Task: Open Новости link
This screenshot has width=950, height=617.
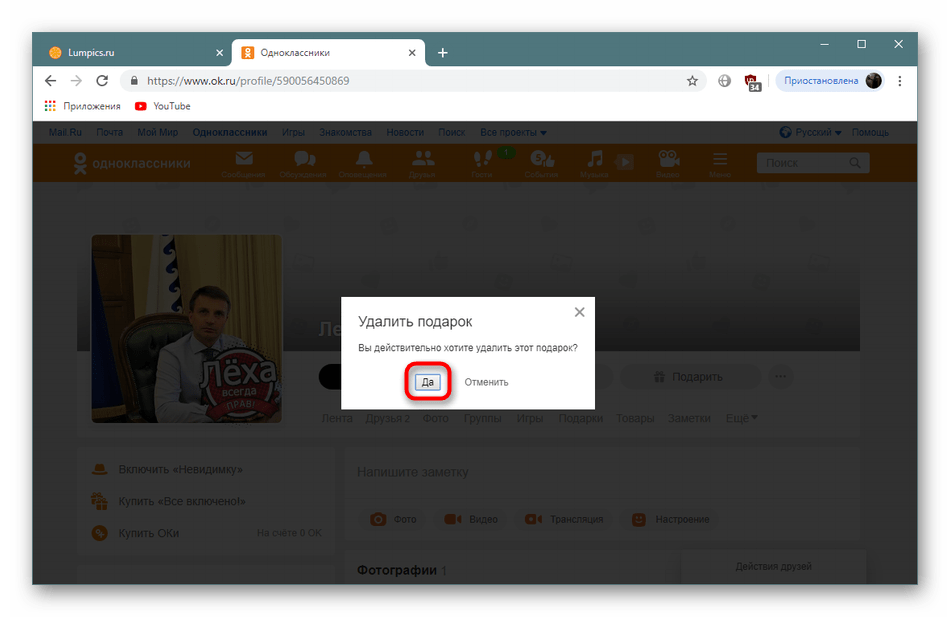Action: (405, 132)
